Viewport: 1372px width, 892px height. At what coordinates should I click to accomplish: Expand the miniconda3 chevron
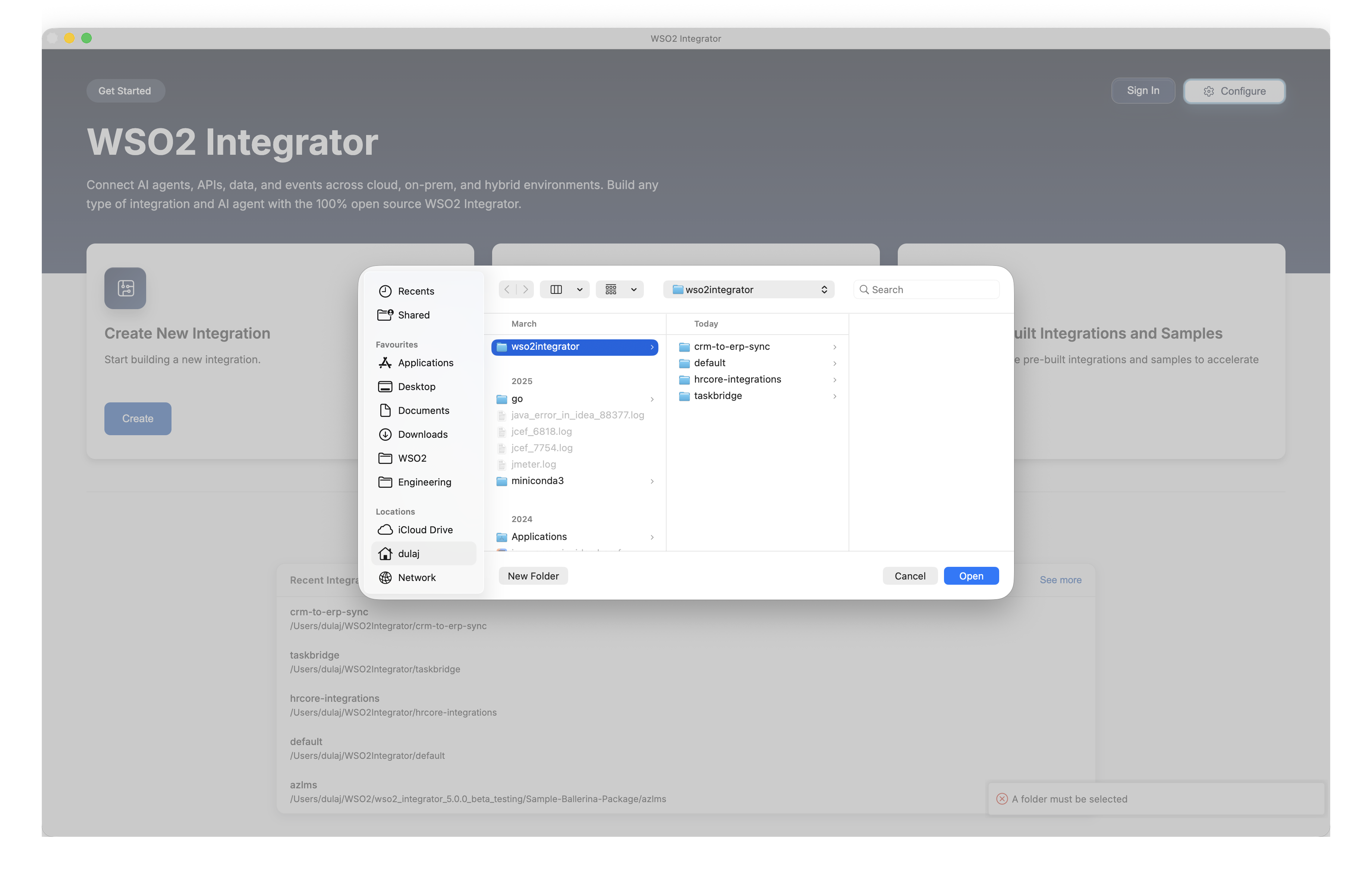pos(652,481)
